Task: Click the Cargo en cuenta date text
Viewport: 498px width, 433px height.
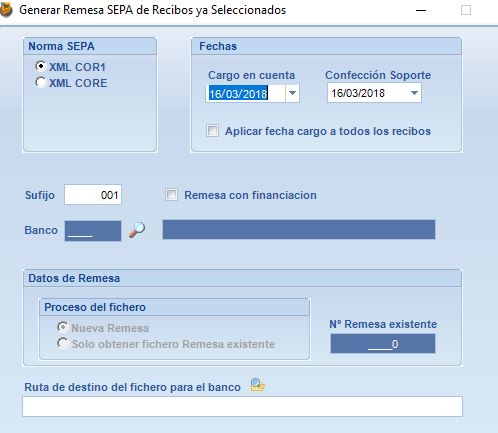Action: (x=239, y=94)
